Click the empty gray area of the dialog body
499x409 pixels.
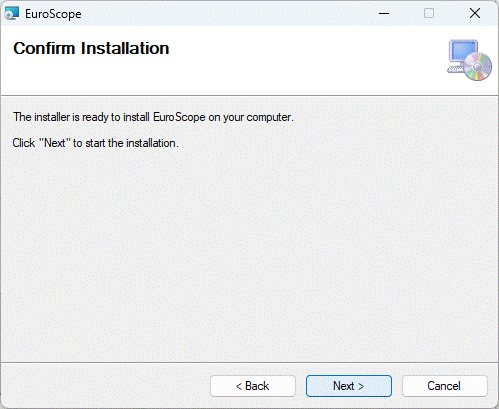pyautogui.click(x=249, y=253)
